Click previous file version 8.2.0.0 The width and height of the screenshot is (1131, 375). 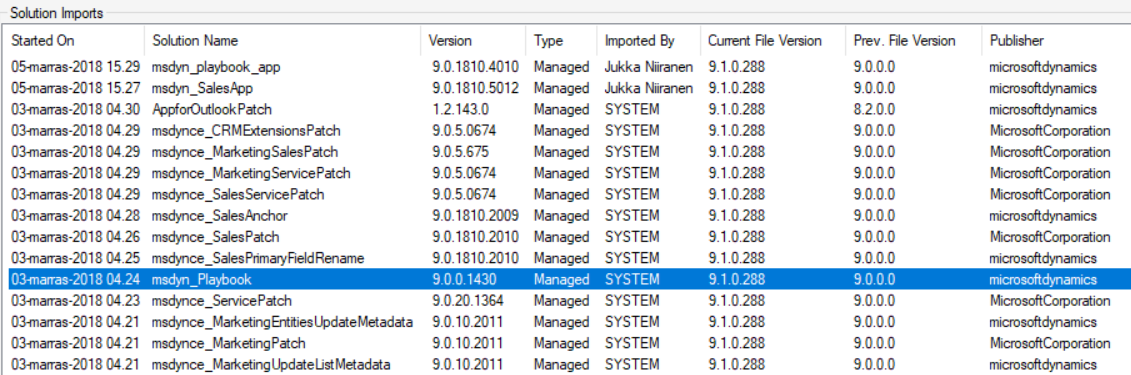874,110
